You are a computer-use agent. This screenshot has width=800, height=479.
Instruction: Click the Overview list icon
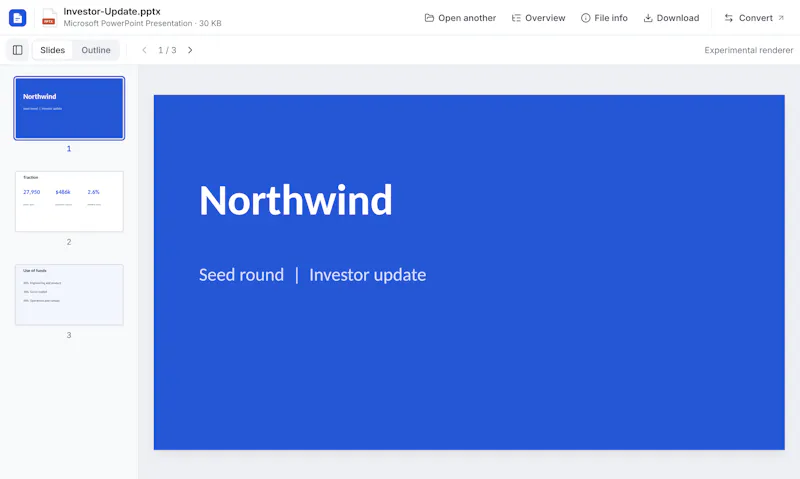coord(516,18)
